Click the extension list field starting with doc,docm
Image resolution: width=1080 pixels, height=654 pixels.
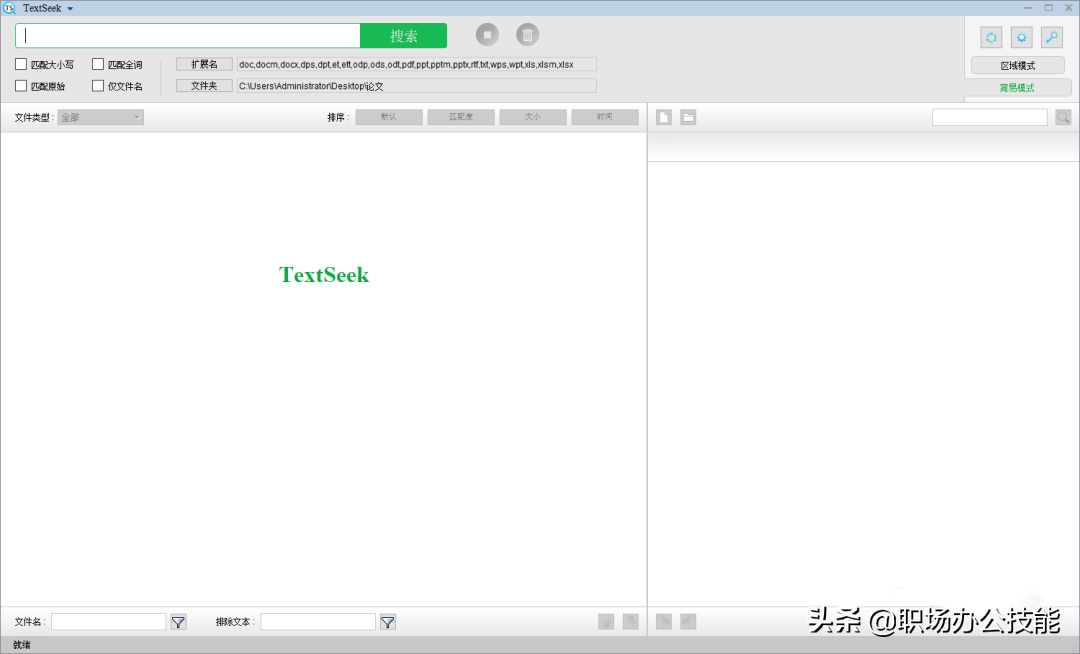(417, 65)
